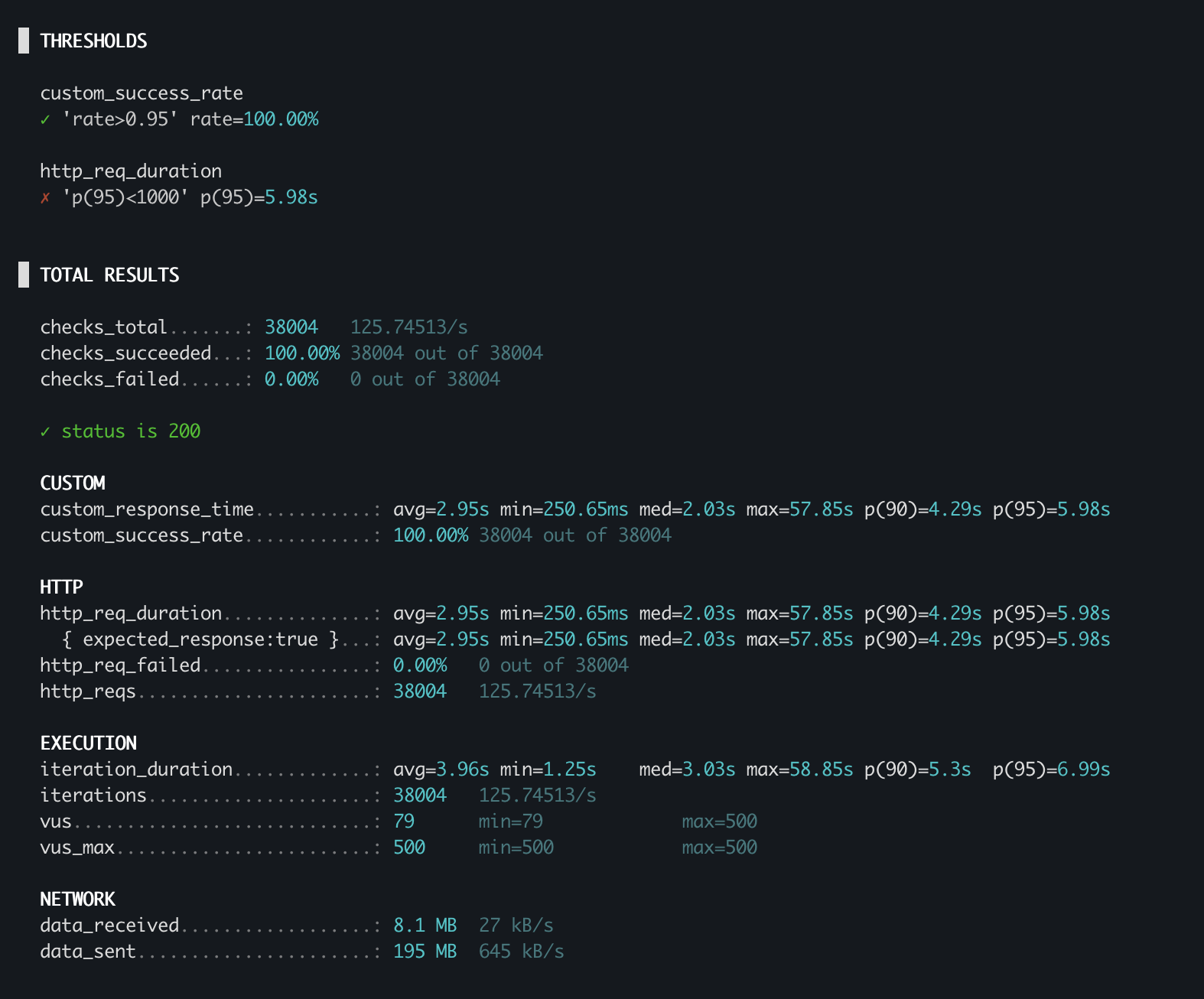Viewport: 1204px width, 999px height.
Task: Click the data_received 8.1 MB value
Action: [425, 926]
